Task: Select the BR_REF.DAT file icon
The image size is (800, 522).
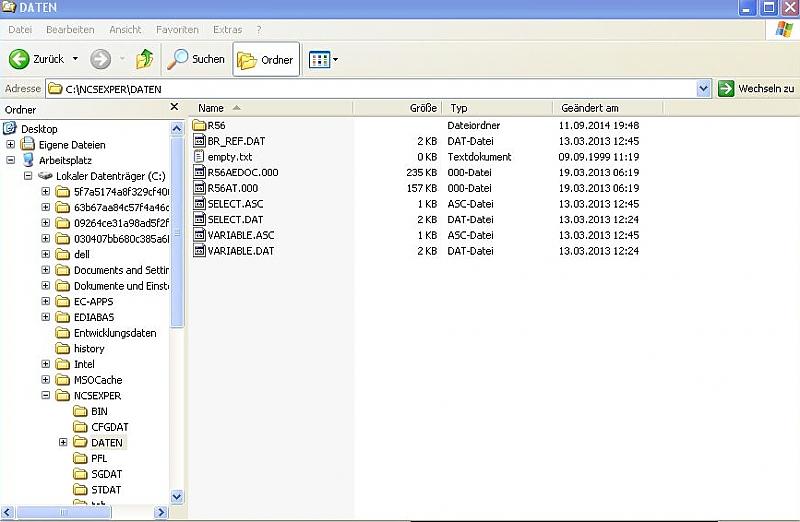Action: pos(199,141)
